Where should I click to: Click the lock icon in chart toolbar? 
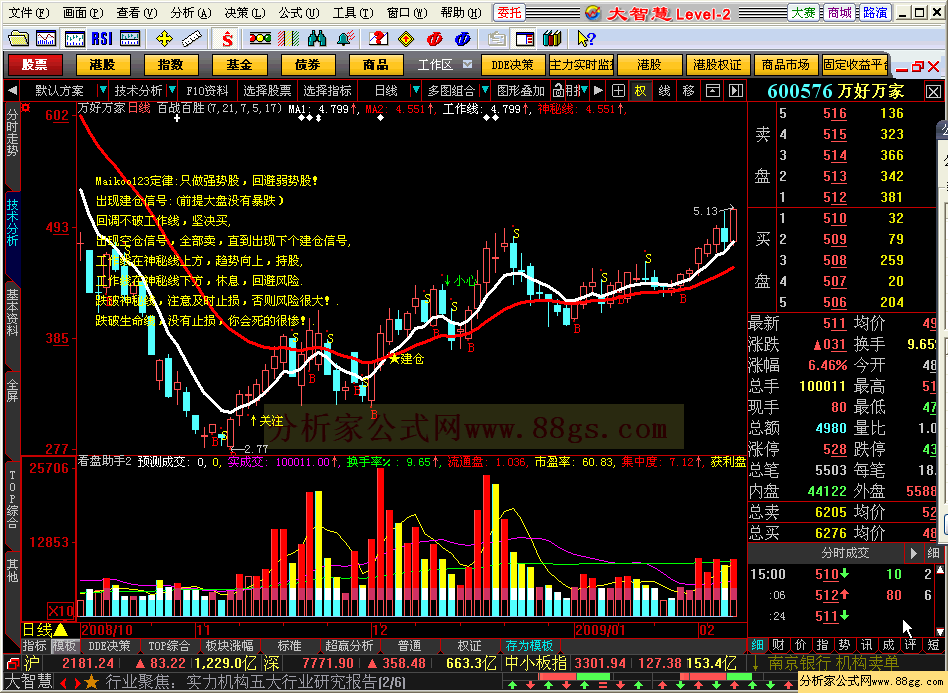(559, 91)
